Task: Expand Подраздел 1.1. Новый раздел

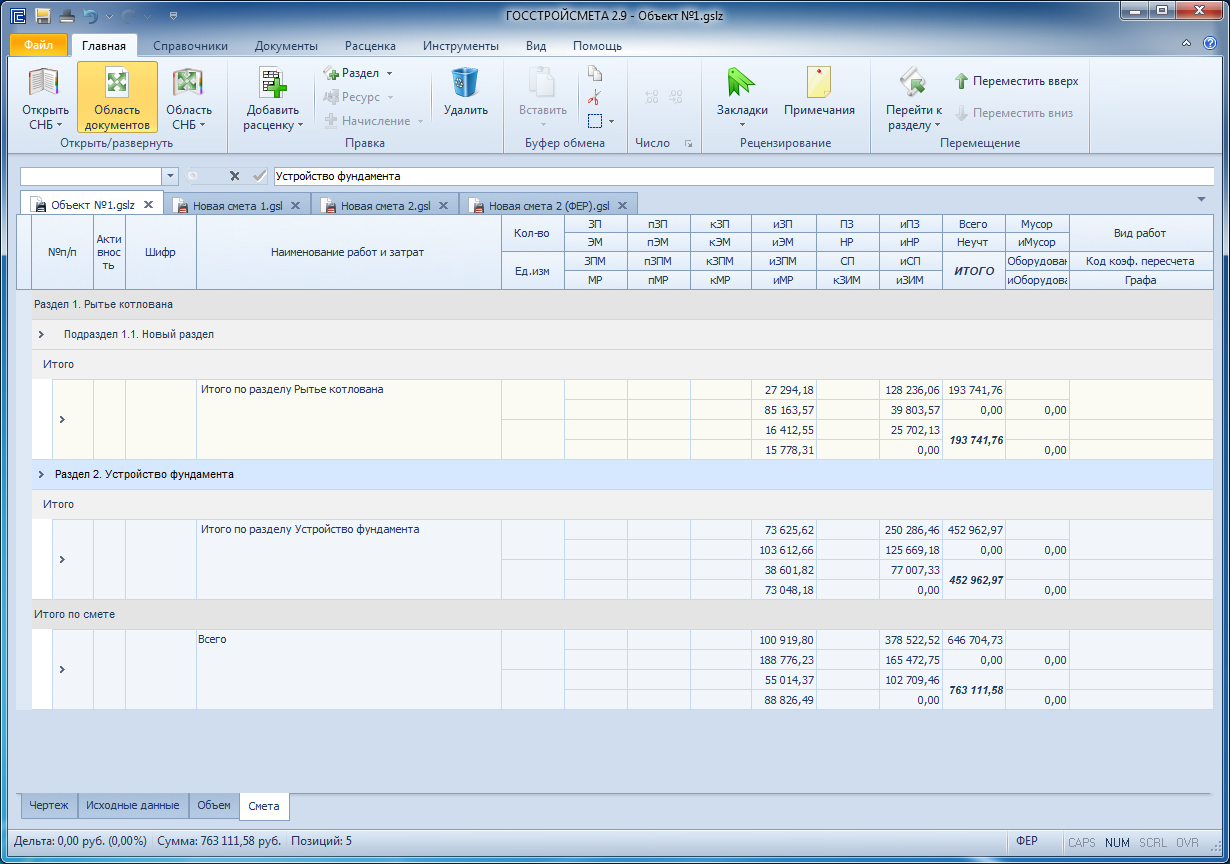Action: pos(41,334)
